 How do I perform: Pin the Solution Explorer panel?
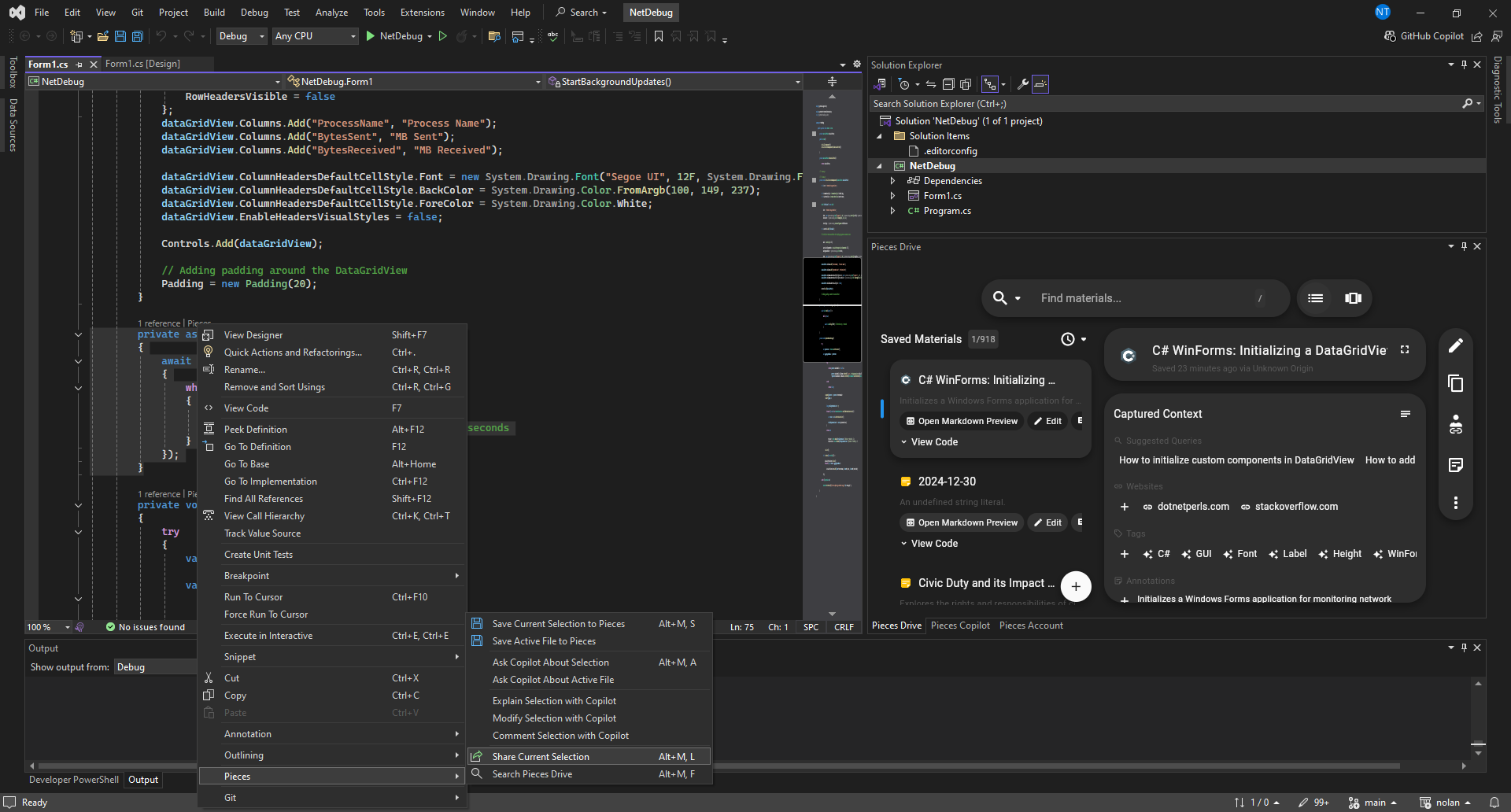tap(1464, 65)
